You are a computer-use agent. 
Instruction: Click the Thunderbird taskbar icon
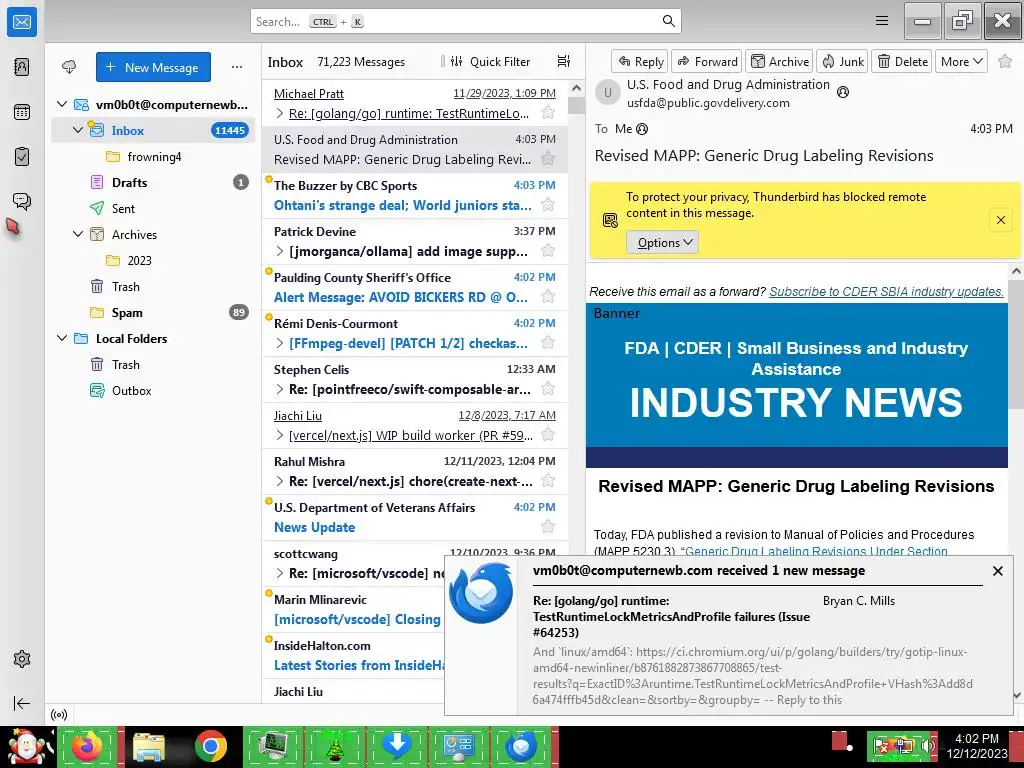[x=520, y=746]
